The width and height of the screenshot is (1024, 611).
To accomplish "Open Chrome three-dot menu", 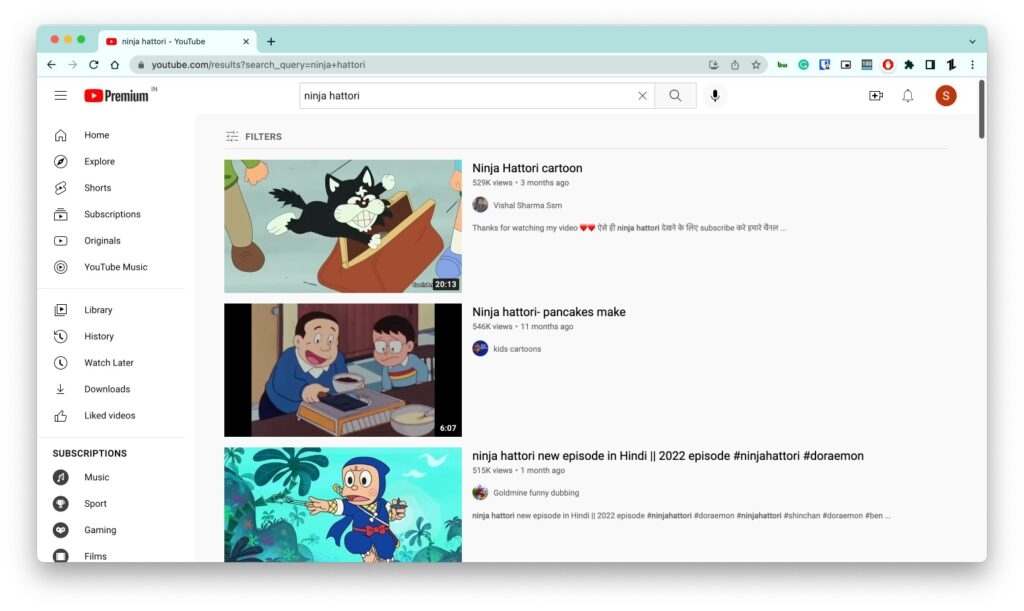I will pos(972,65).
